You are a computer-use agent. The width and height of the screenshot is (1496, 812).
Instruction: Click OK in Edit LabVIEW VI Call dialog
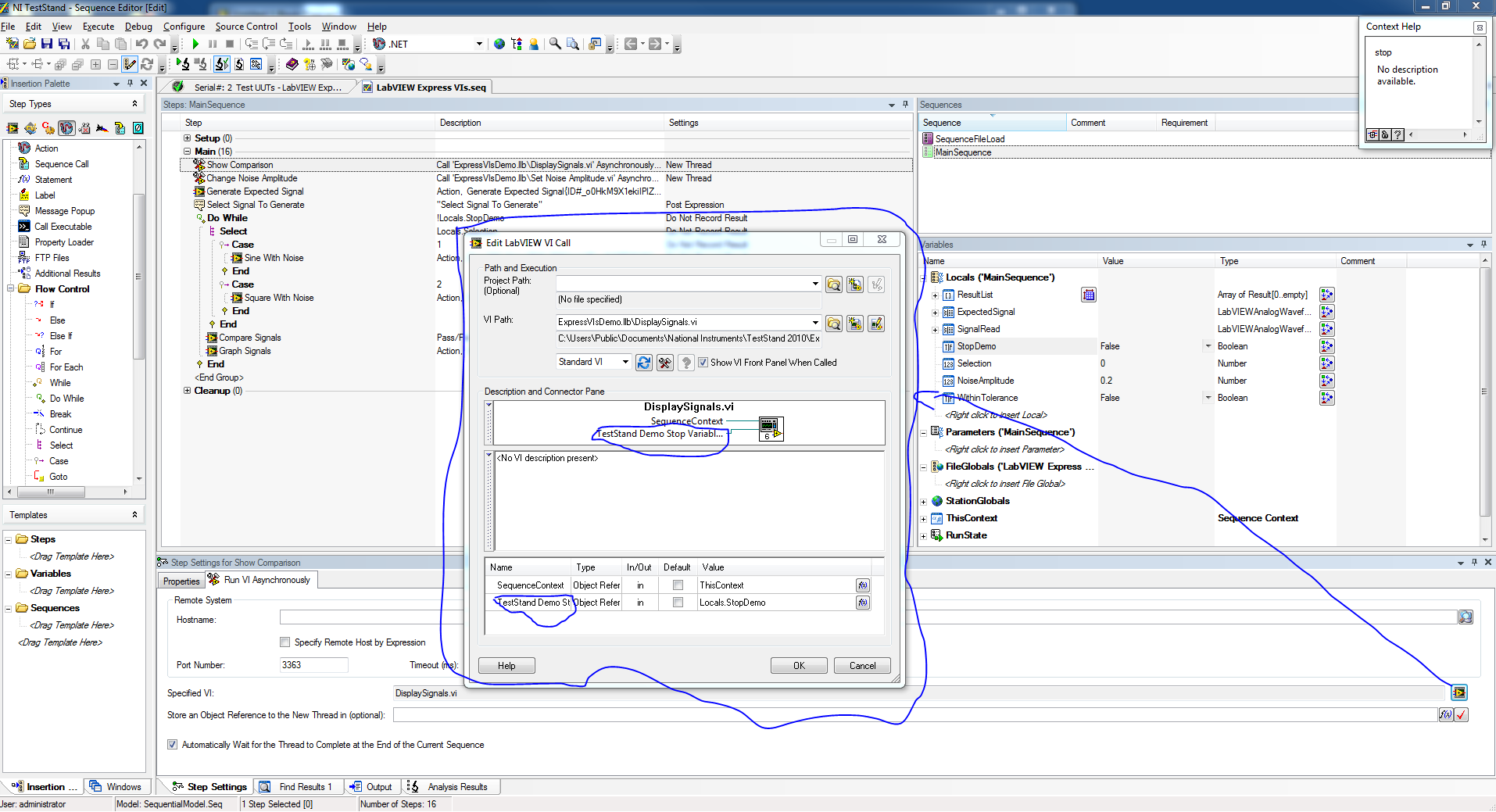799,666
